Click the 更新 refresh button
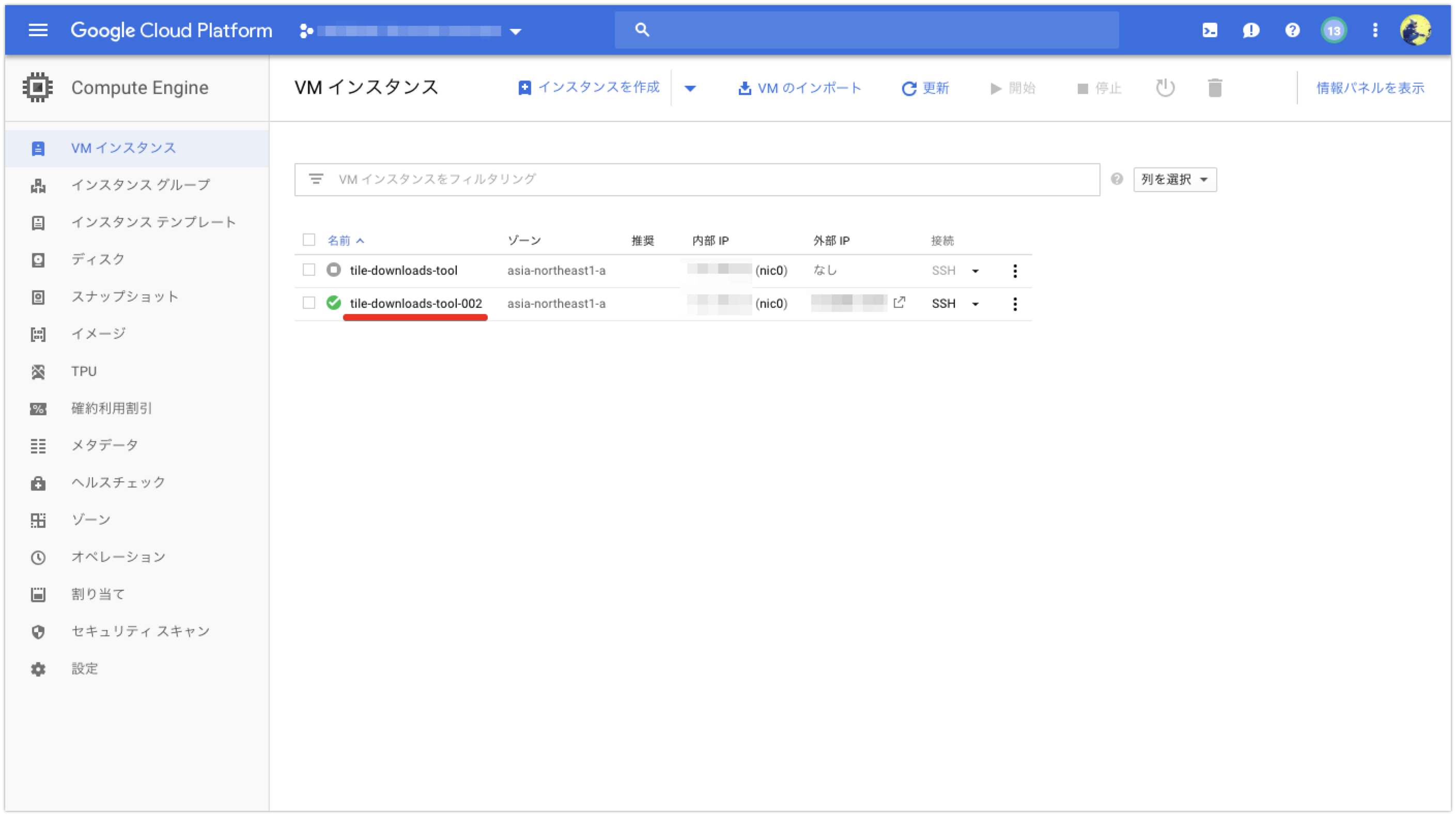Image resolution: width=1456 pixels, height=816 pixels. tap(925, 88)
